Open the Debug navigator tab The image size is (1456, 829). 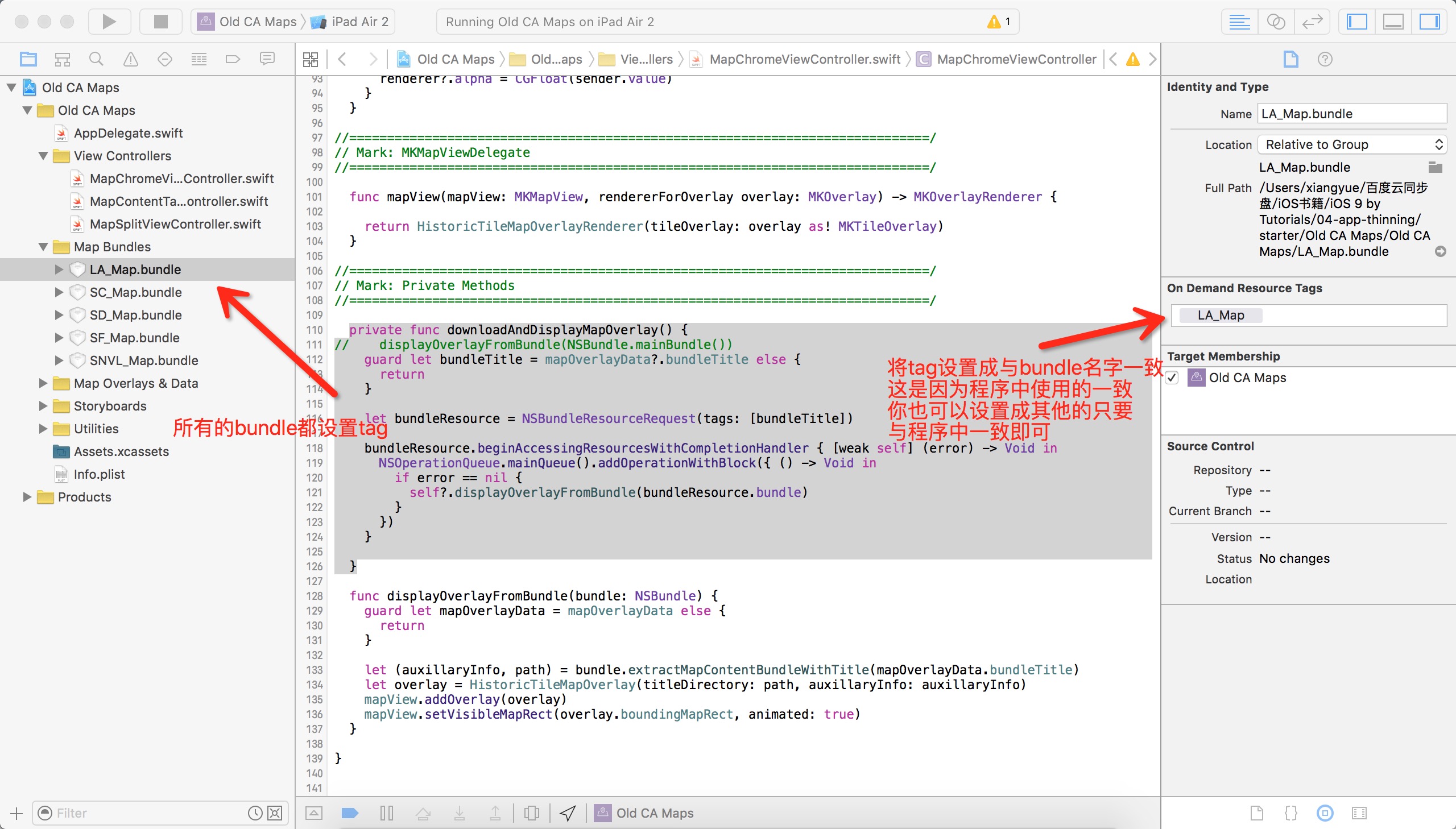(x=198, y=59)
